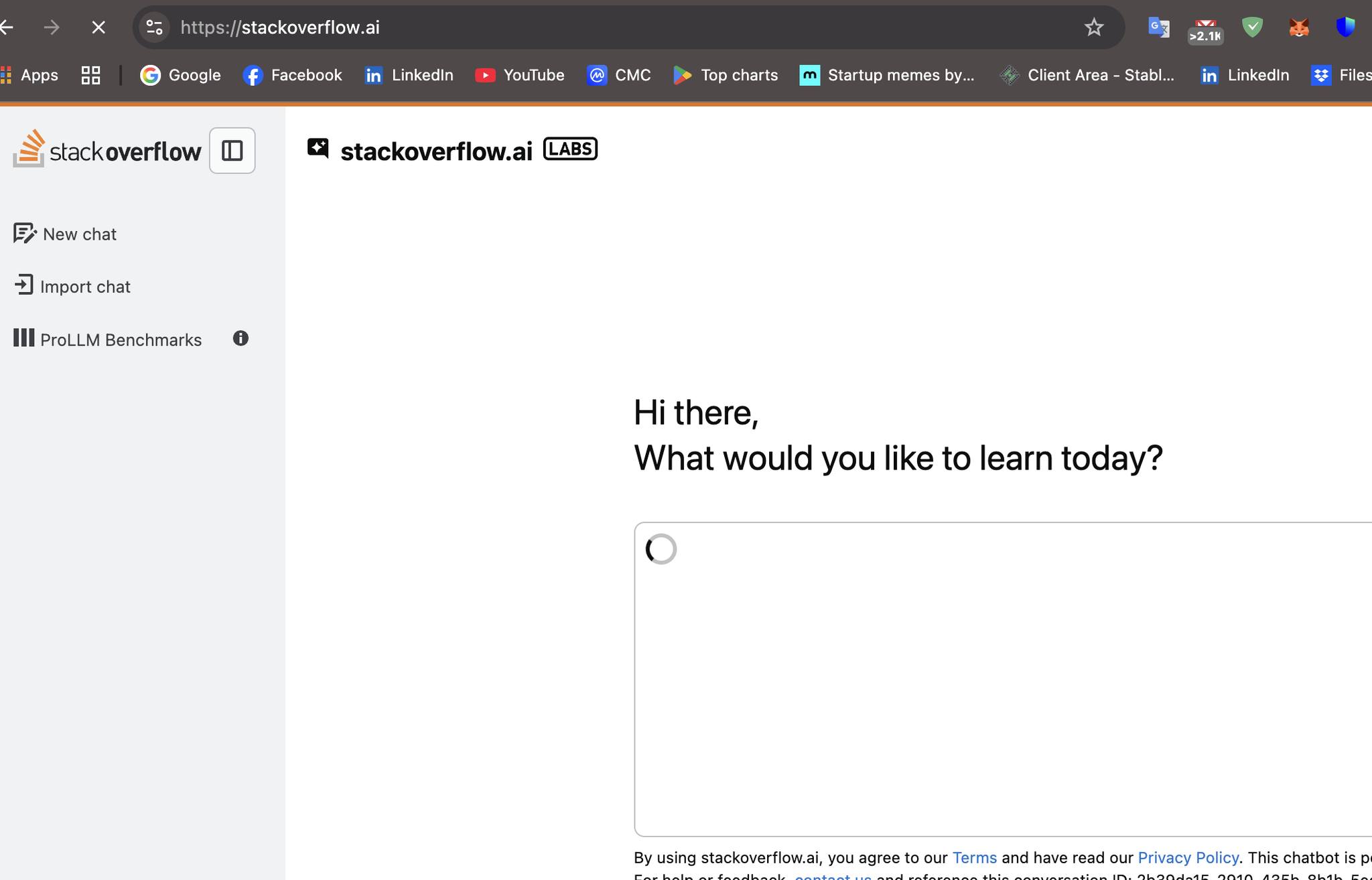Go back in browser history

[x=7, y=27]
